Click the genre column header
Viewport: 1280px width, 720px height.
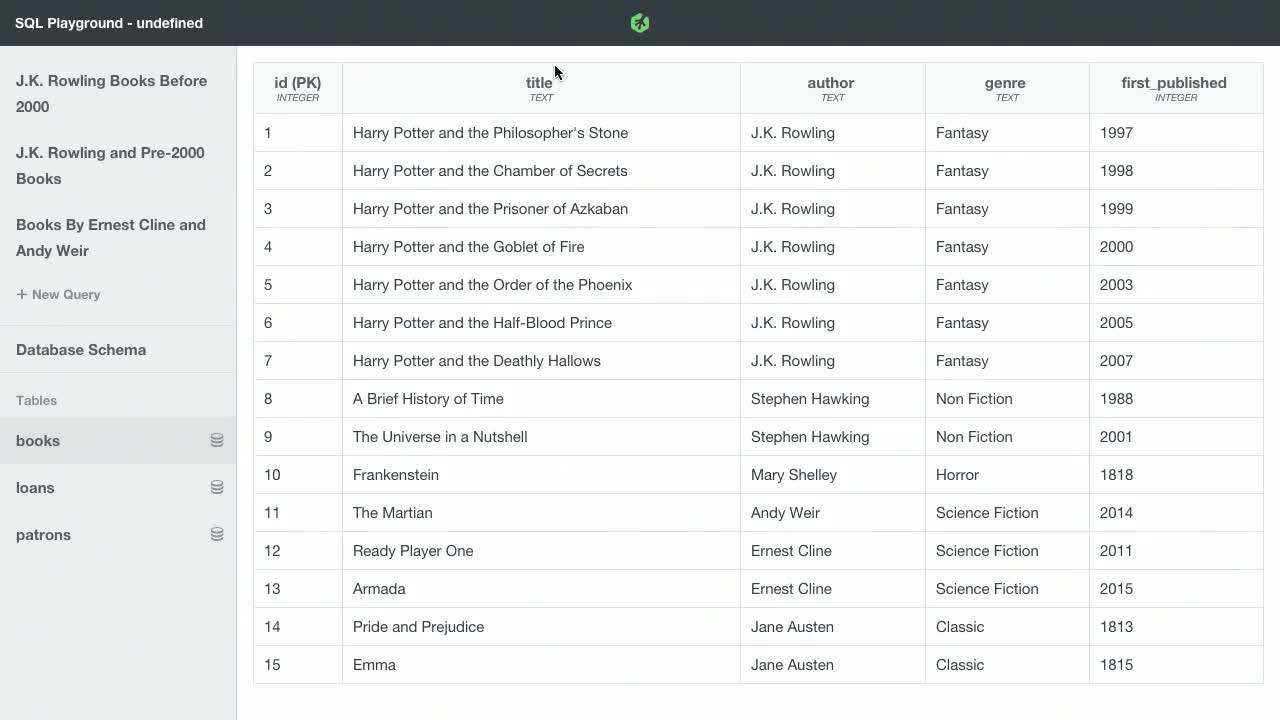[x=1005, y=88]
